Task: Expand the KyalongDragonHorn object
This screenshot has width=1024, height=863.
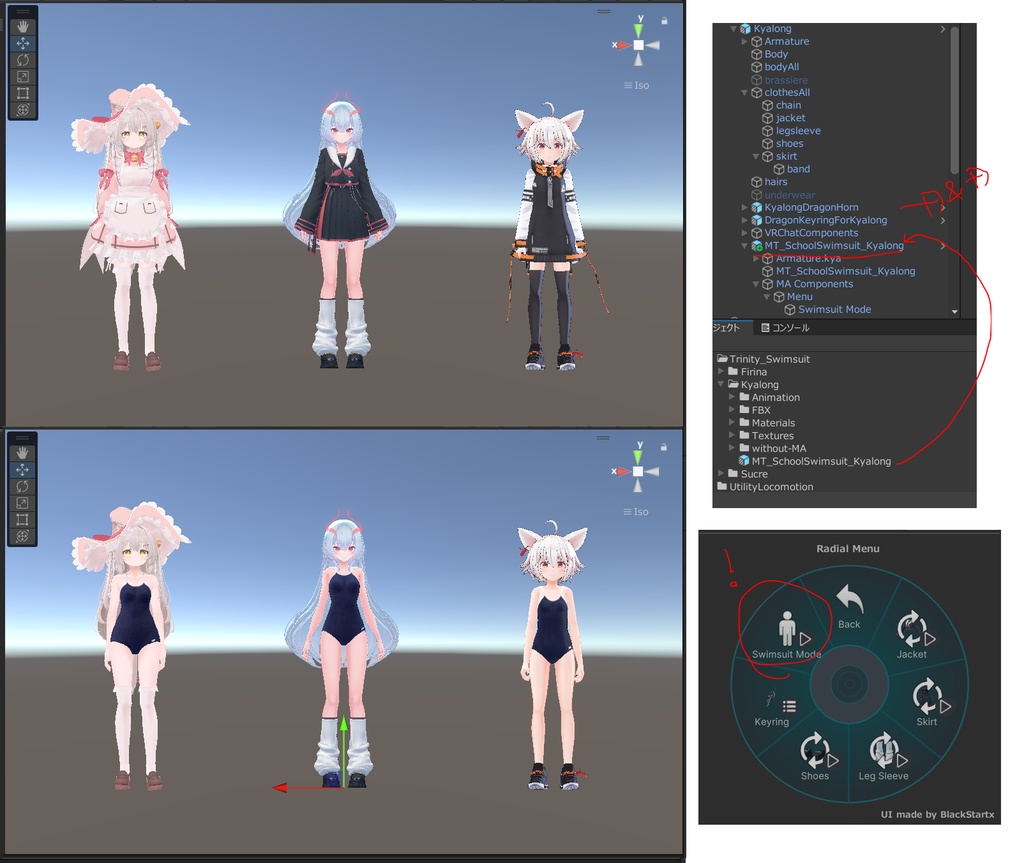Action: click(744, 208)
